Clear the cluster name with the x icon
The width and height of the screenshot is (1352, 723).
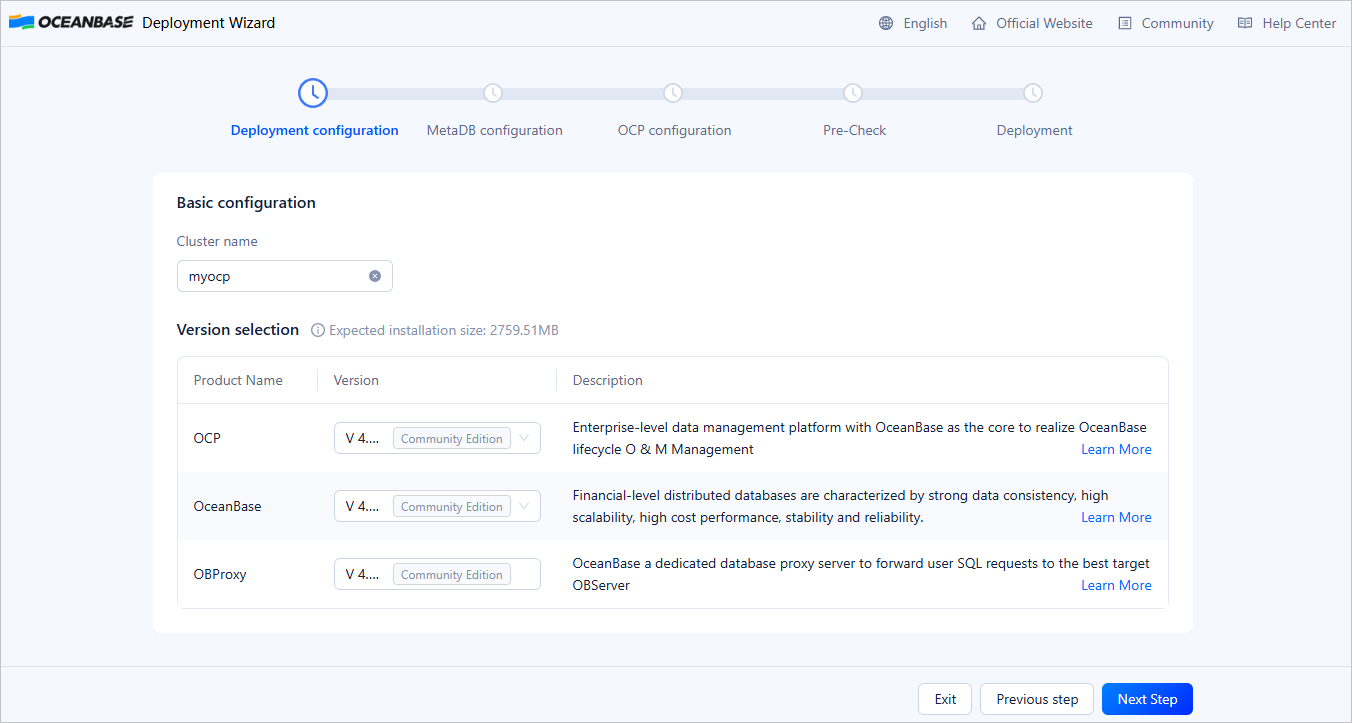pos(375,275)
